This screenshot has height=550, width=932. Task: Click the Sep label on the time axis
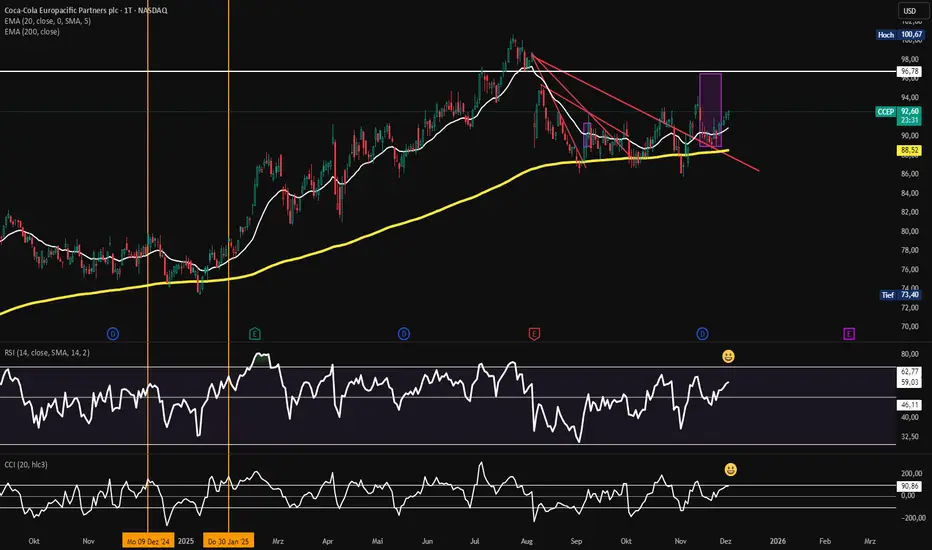pos(576,541)
